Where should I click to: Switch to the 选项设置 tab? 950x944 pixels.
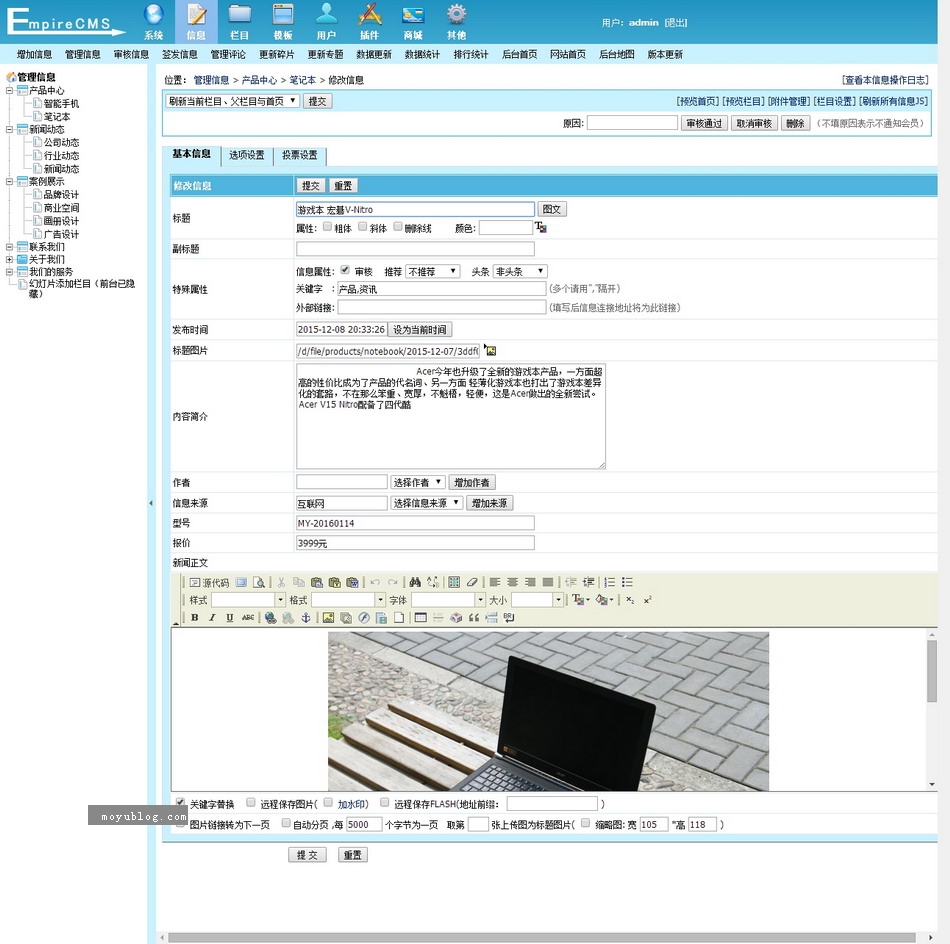[247, 156]
